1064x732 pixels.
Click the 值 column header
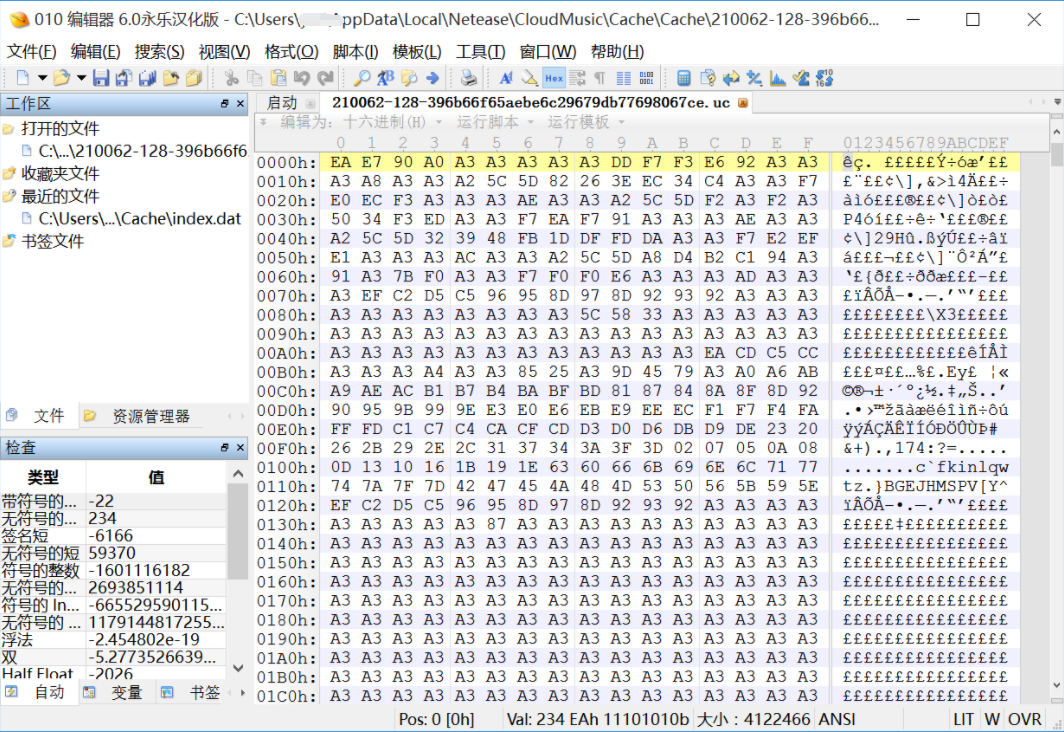156,477
